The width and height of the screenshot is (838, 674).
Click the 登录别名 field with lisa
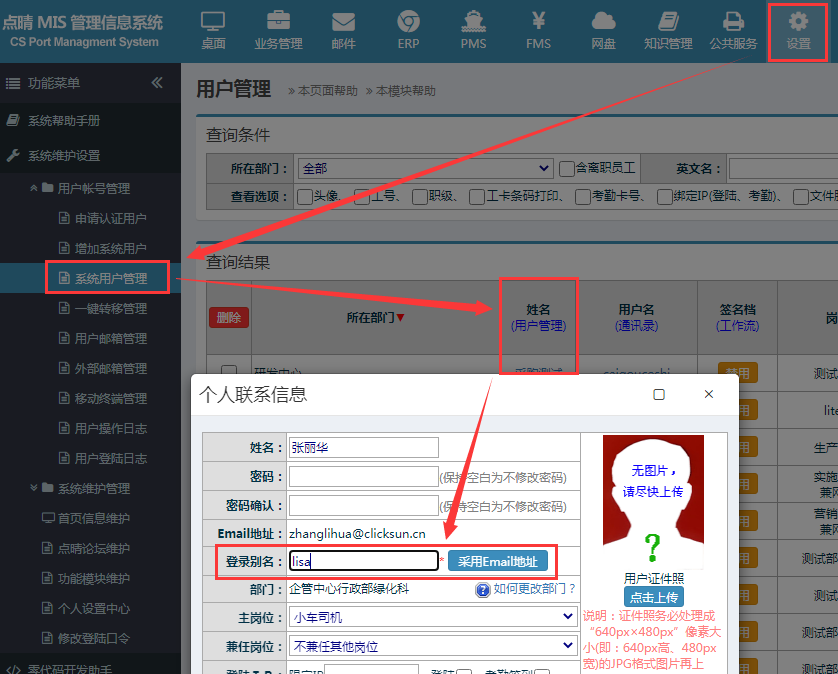pos(363,561)
